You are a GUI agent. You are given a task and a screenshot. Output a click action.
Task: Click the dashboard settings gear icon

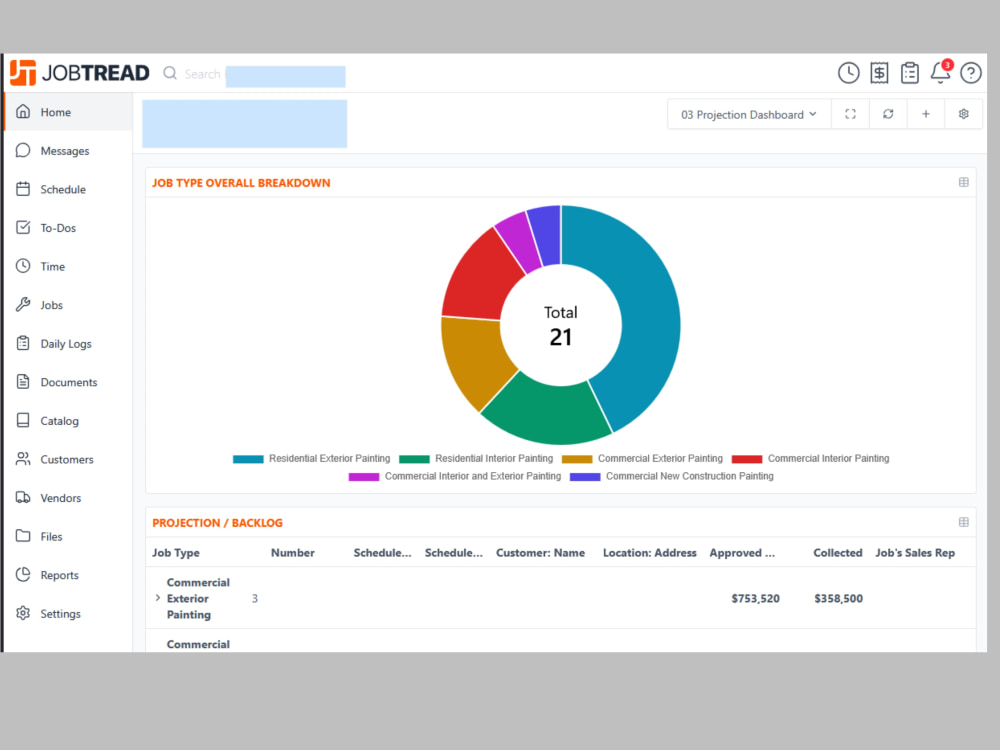click(x=964, y=114)
